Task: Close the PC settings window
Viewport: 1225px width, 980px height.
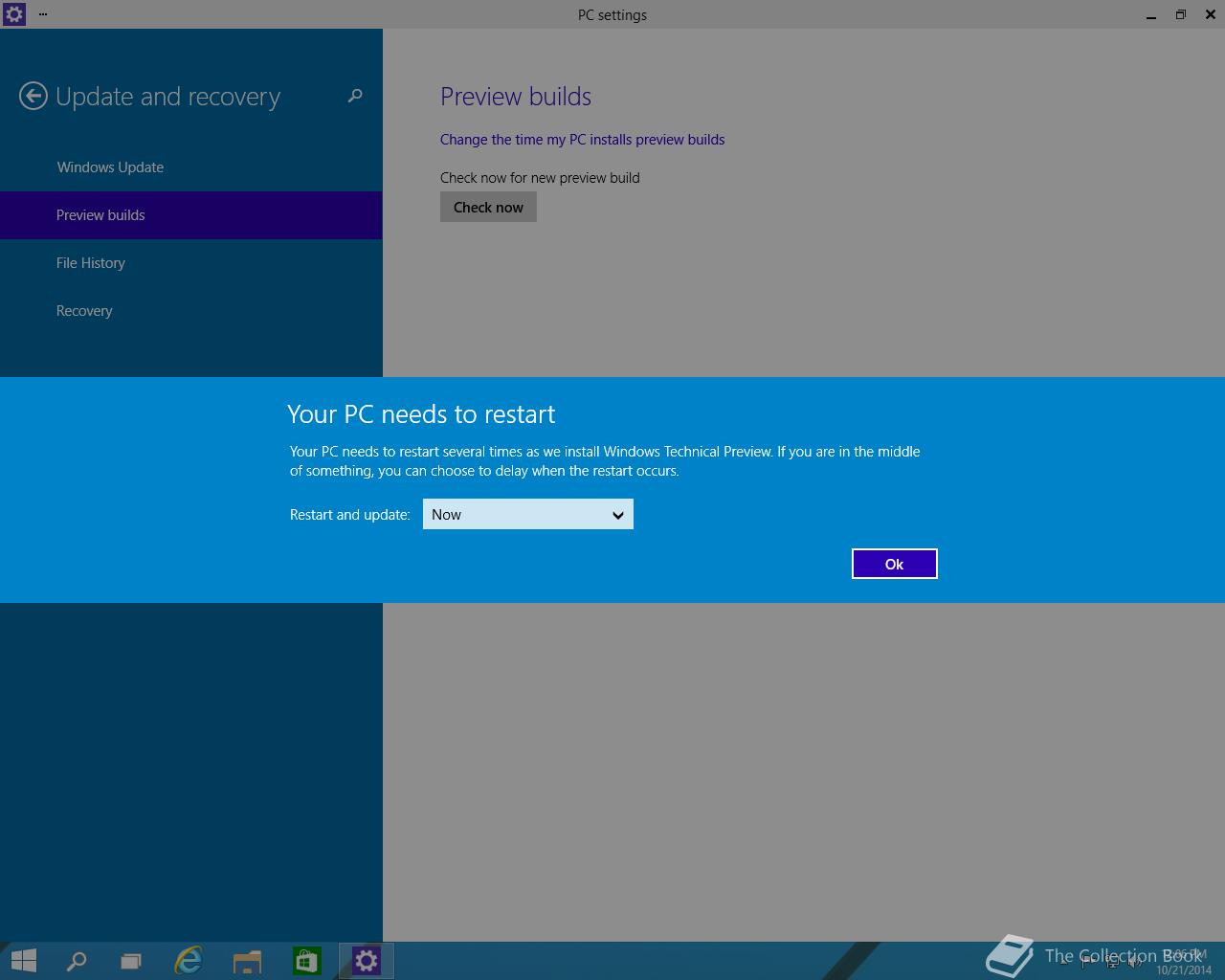Action: tap(1211, 14)
